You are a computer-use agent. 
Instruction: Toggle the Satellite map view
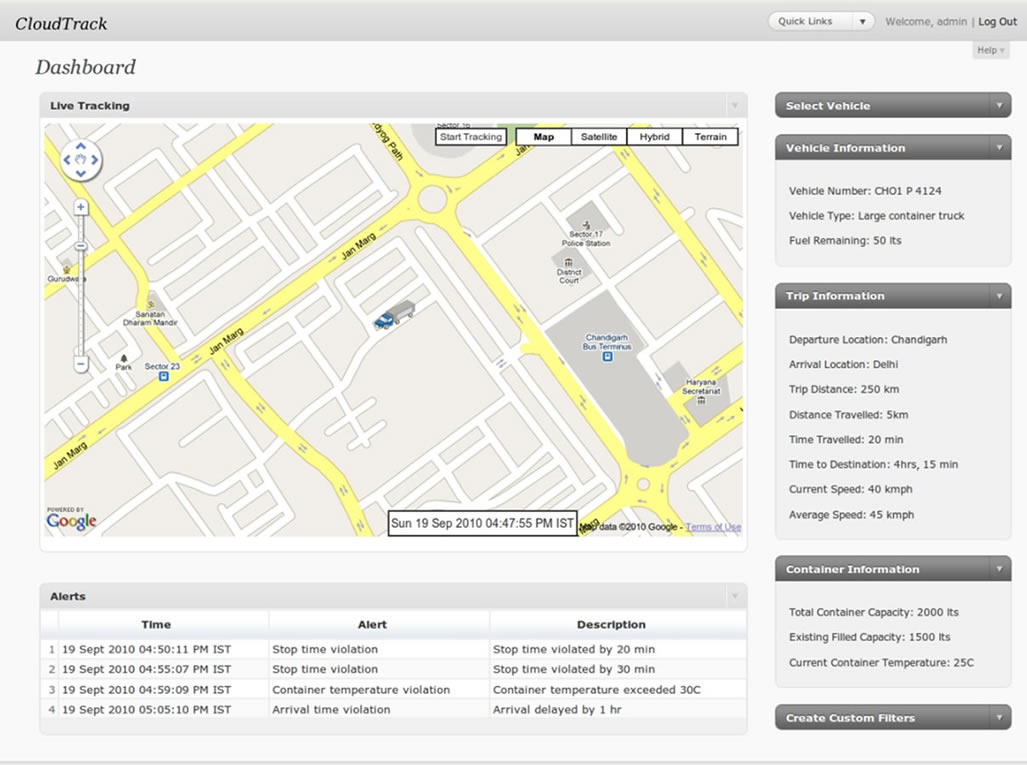coord(598,136)
